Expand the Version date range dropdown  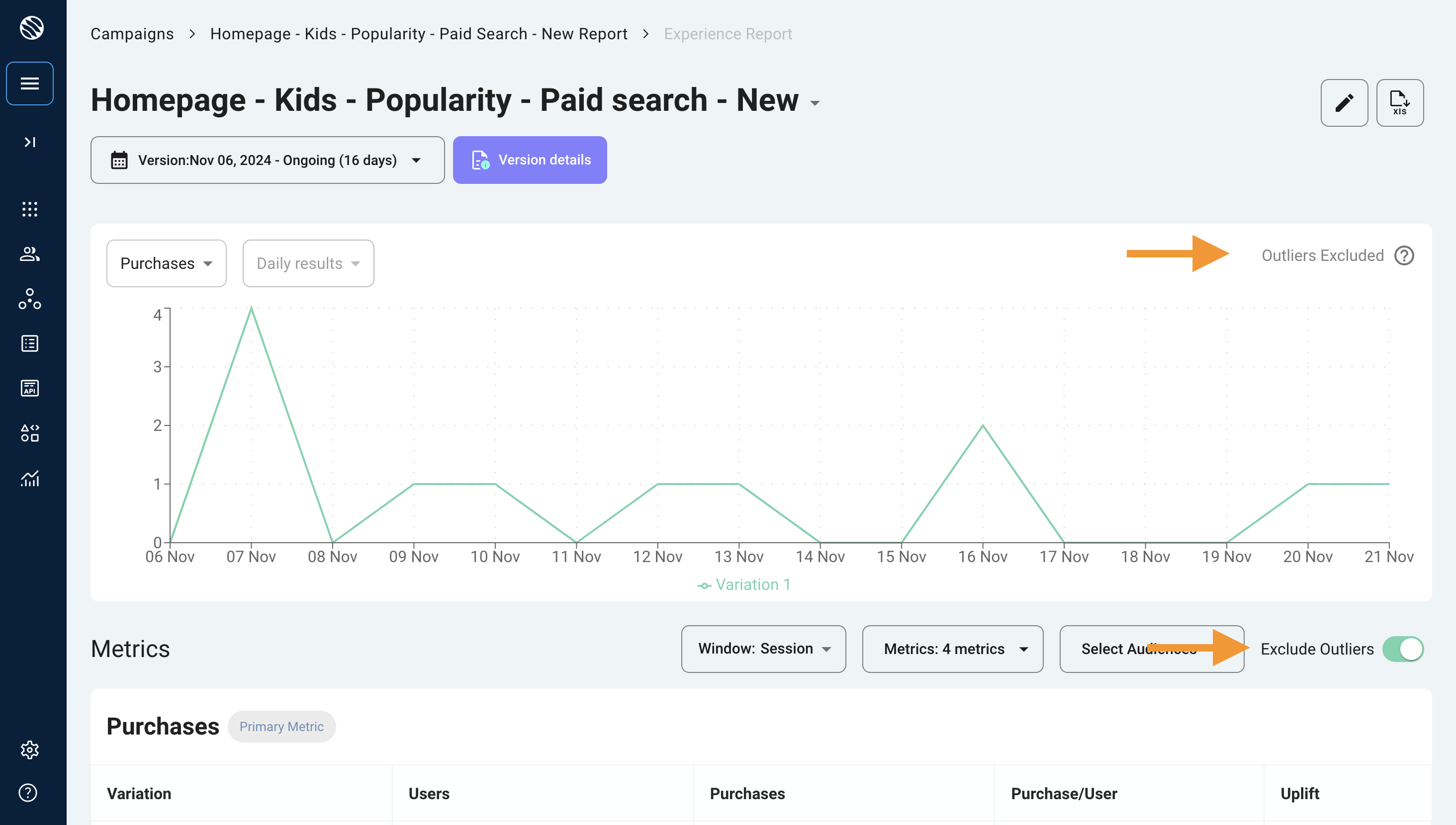pyautogui.click(x=267, y=161)
